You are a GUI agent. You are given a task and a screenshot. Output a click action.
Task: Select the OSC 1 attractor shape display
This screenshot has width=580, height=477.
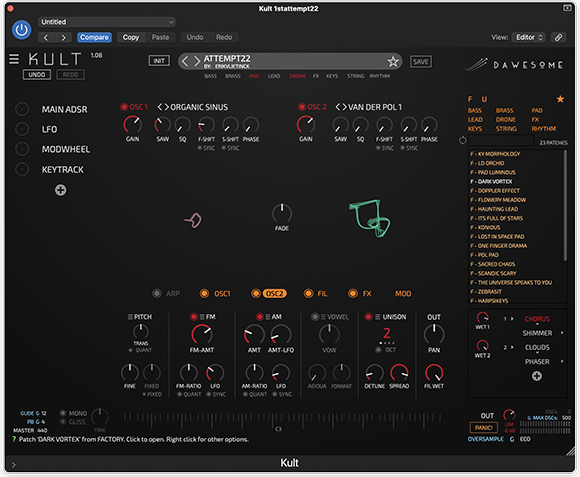point(193,220)
